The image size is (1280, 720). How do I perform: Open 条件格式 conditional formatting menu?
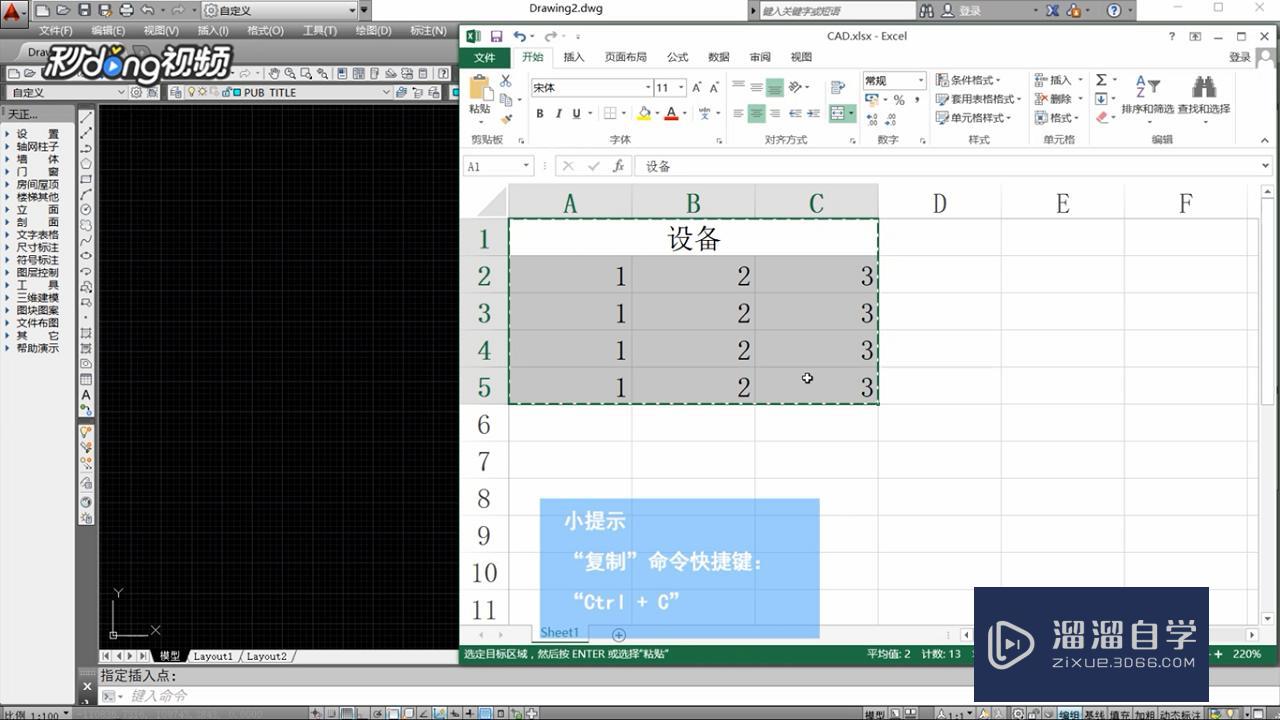point(968,80)
